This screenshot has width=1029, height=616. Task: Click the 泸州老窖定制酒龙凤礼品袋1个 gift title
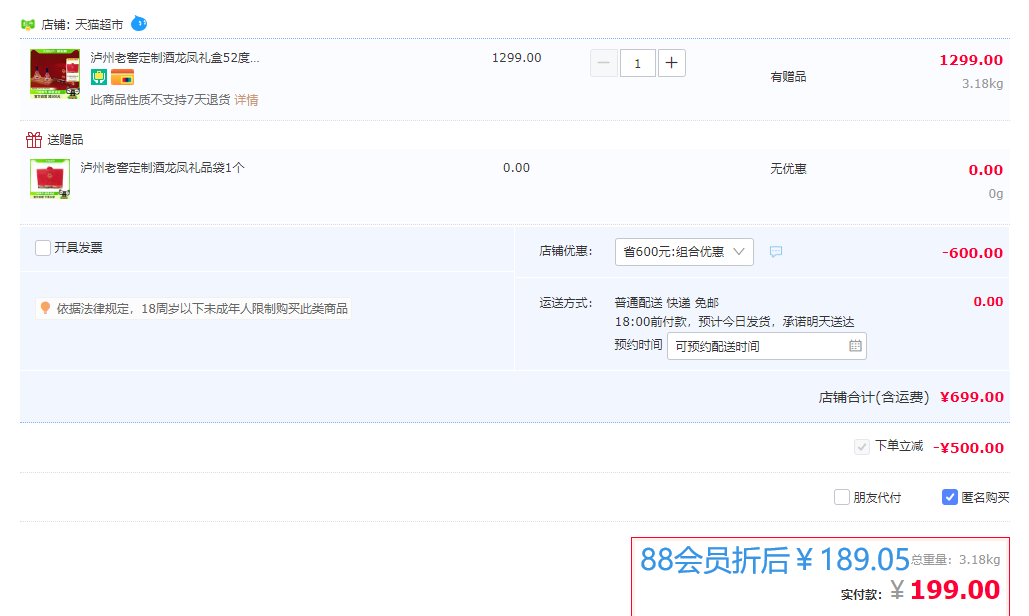tap(162, 168)
